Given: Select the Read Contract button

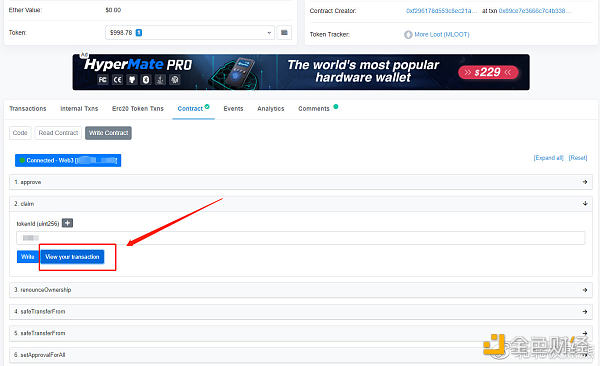Looking at the screenshot, I should pyautogui.click(x=58, y=133).
